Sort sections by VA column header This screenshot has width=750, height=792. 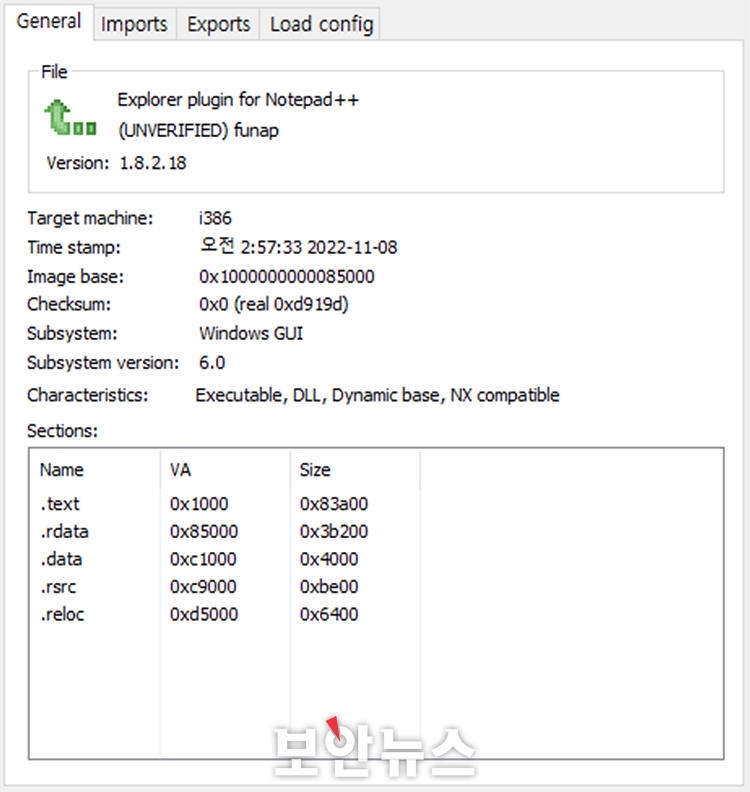click(x=225, y=470)
